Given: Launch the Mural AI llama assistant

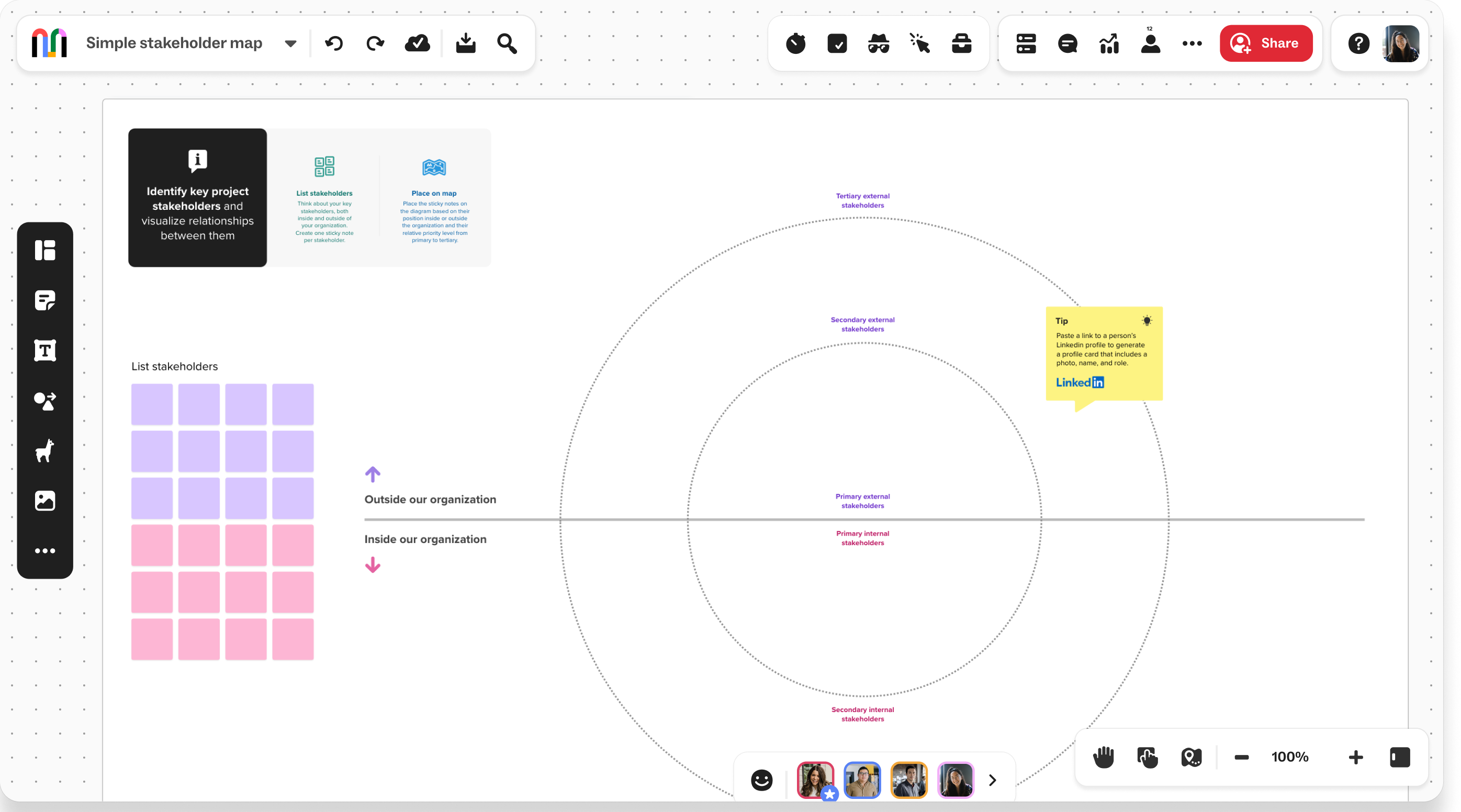Looking at the screenshot, I should pos(45,451).
